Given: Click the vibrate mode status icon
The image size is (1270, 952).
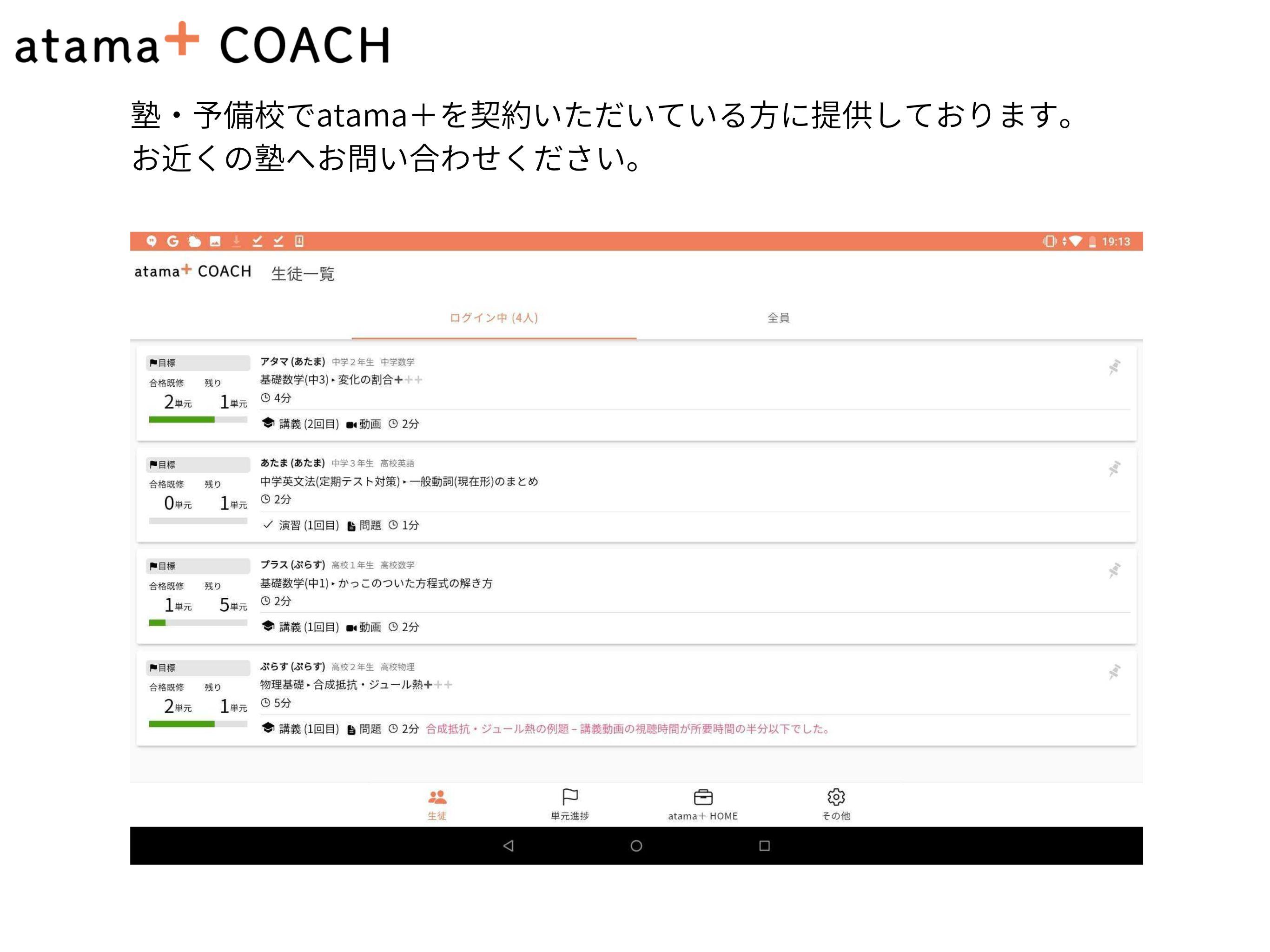Looking at the screenshot, I should point(1050,242).
